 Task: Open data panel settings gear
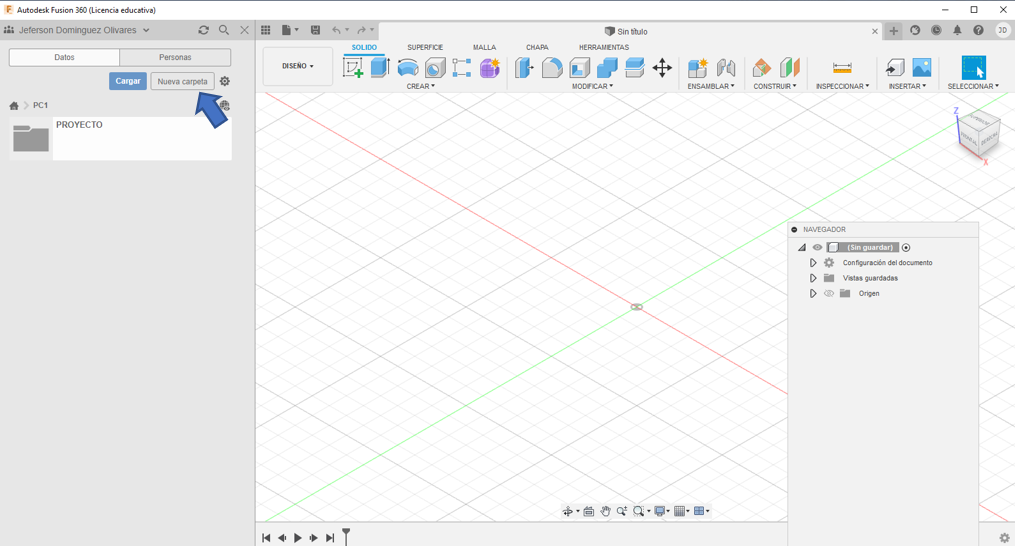[225, 81]
